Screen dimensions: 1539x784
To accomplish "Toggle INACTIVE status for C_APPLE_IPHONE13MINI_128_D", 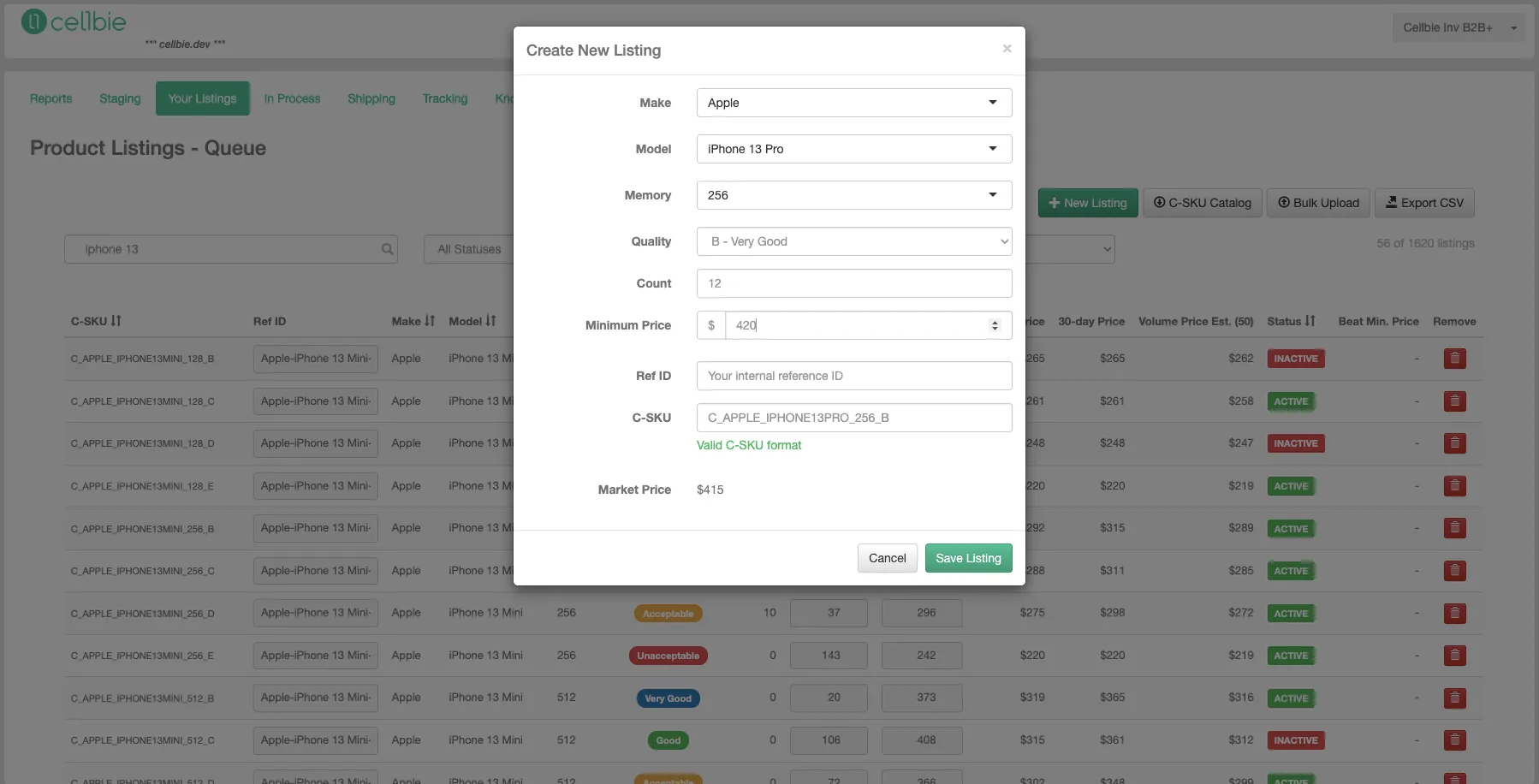I will (1296, 443).
